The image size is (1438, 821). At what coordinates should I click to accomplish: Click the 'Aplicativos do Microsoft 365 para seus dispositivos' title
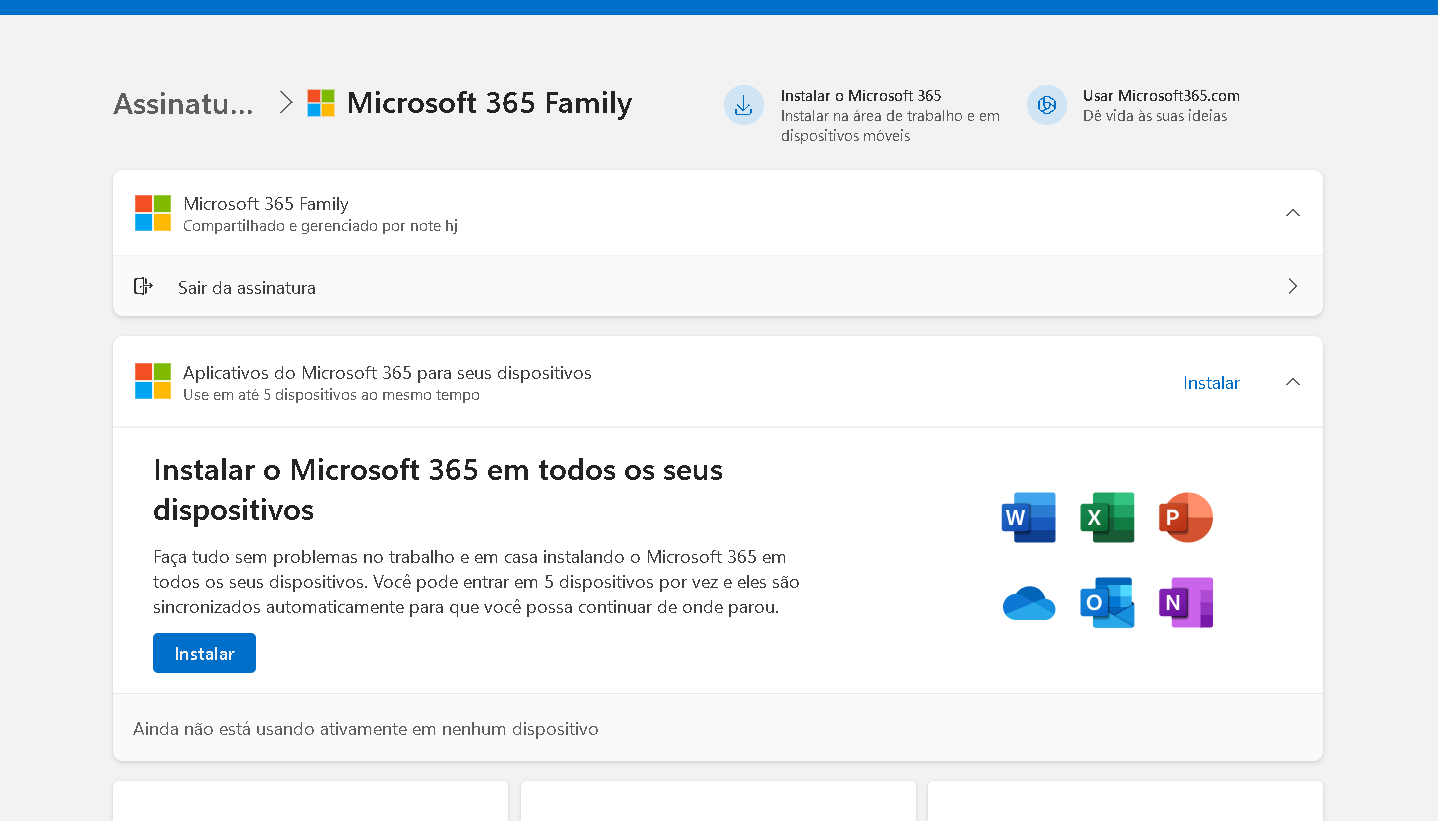click(x=387, y=373)
